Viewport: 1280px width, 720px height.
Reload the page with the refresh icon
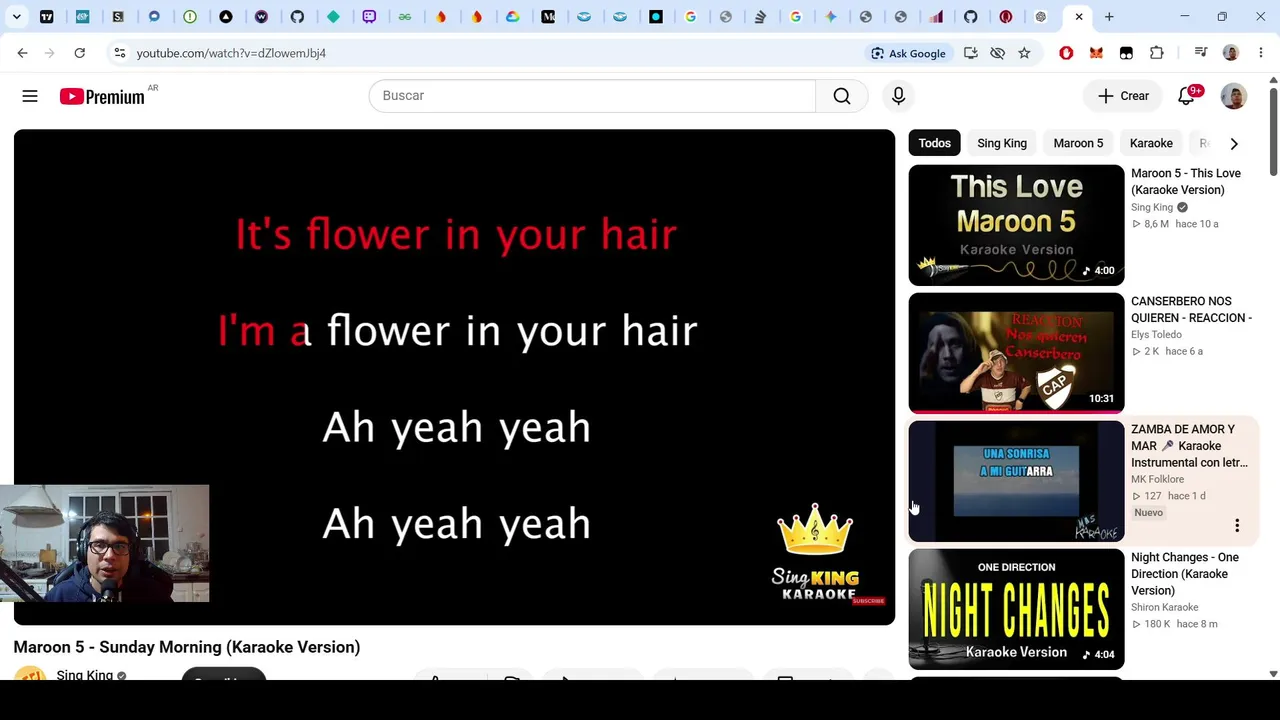pos(80,53)
